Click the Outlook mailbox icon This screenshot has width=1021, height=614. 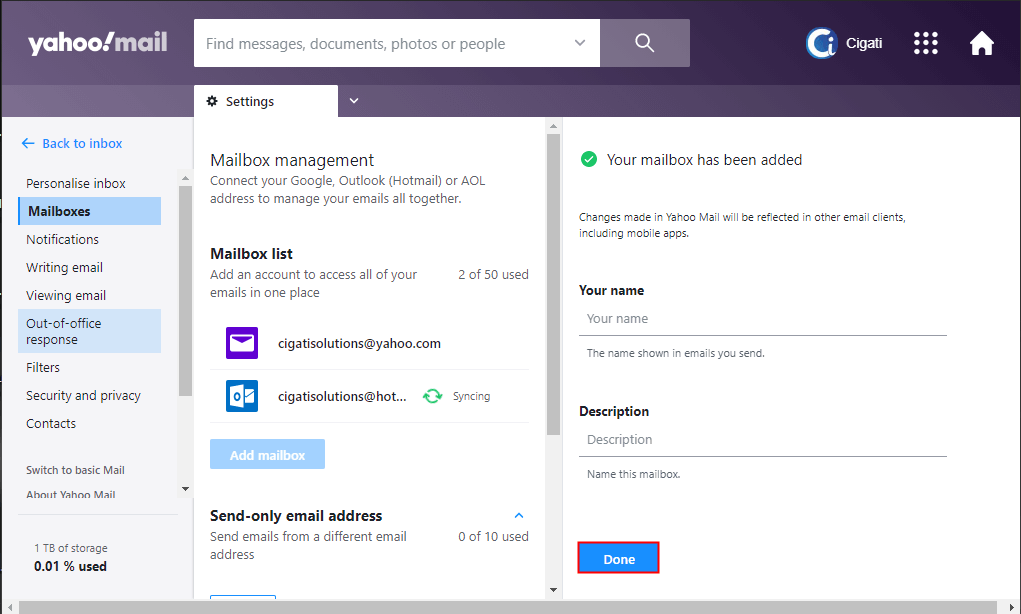pos(242,396)
